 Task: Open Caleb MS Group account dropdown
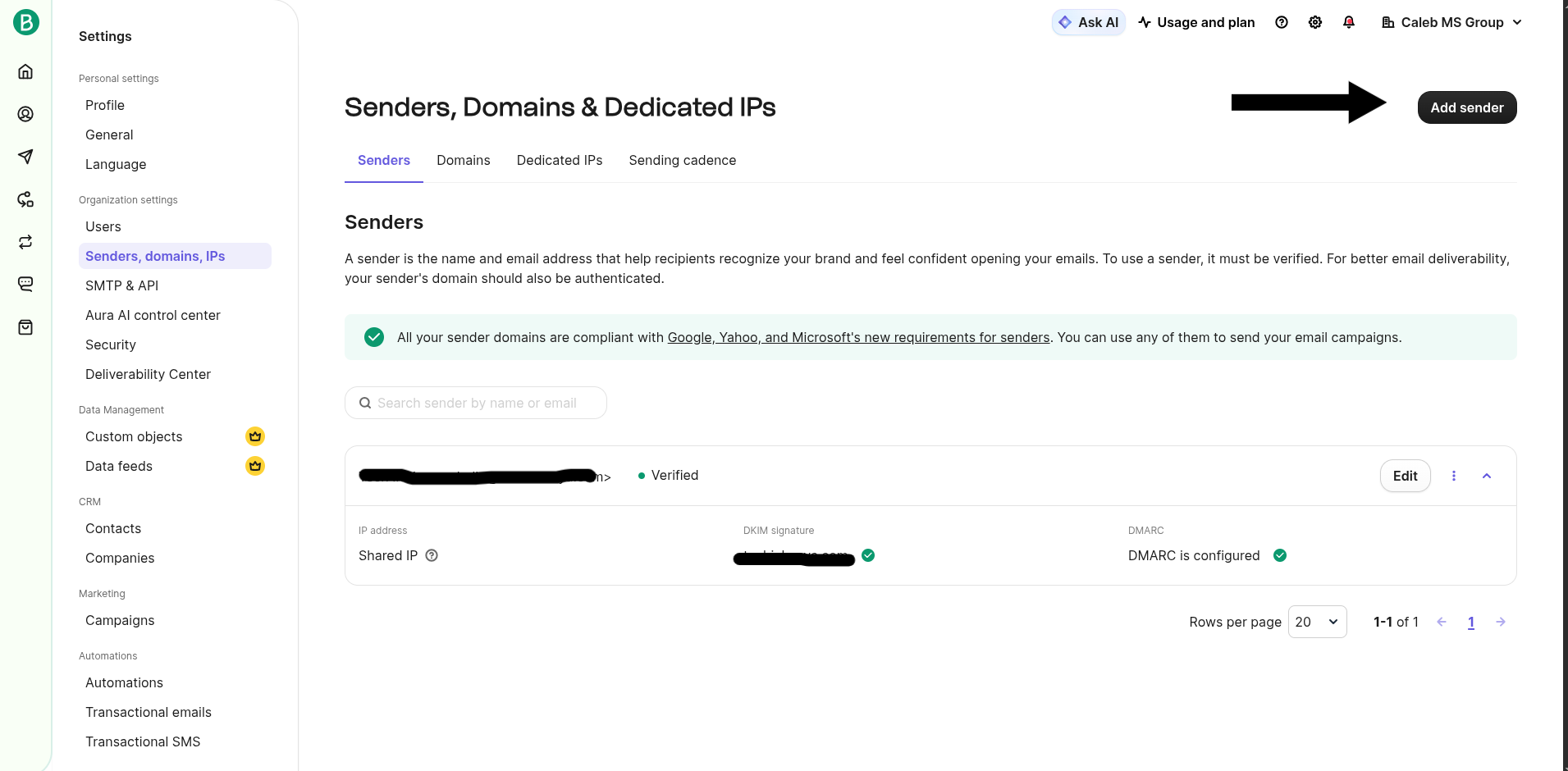[x=1451, y=22]
